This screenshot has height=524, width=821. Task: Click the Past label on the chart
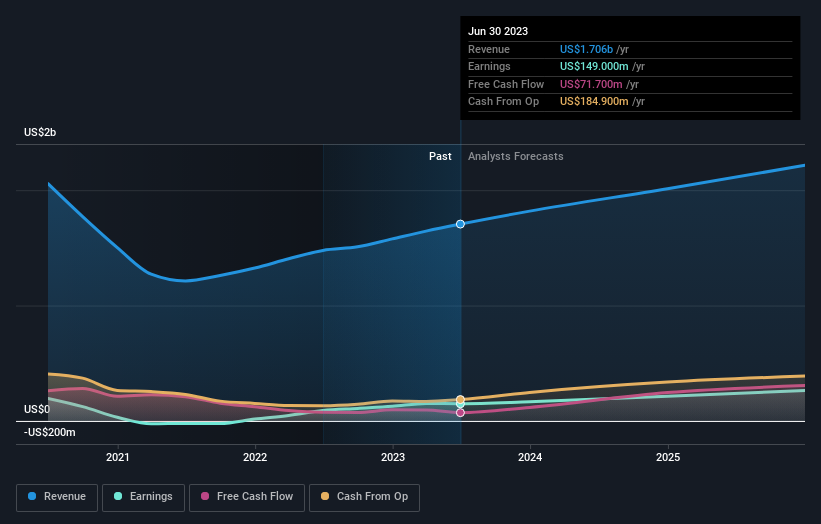click(440, 156)
